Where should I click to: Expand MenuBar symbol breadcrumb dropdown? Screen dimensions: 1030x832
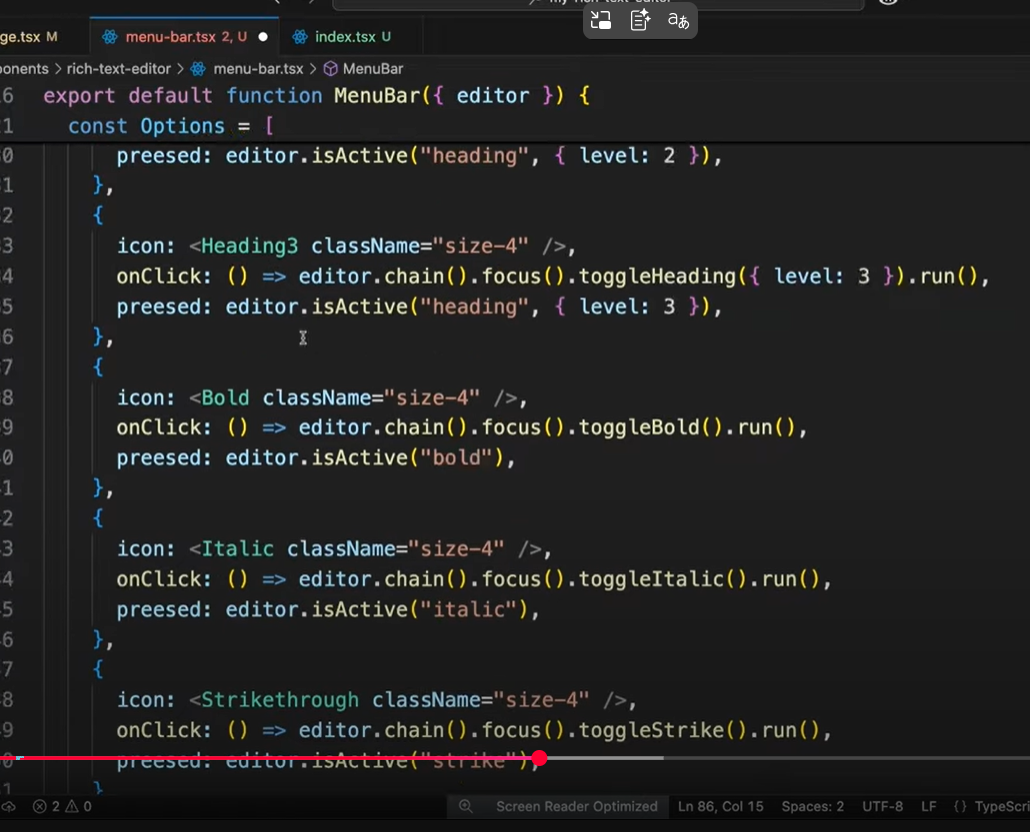click(372, 69)
